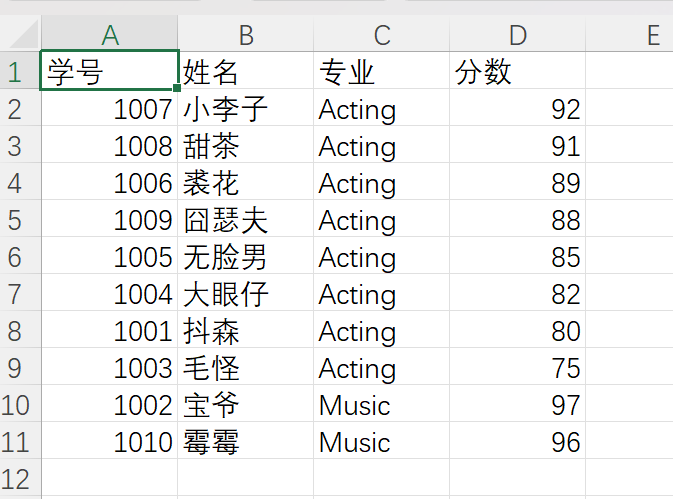Select the cell containing 无脸男
This screenshot has height=499, width=673.
pos(246,258)
